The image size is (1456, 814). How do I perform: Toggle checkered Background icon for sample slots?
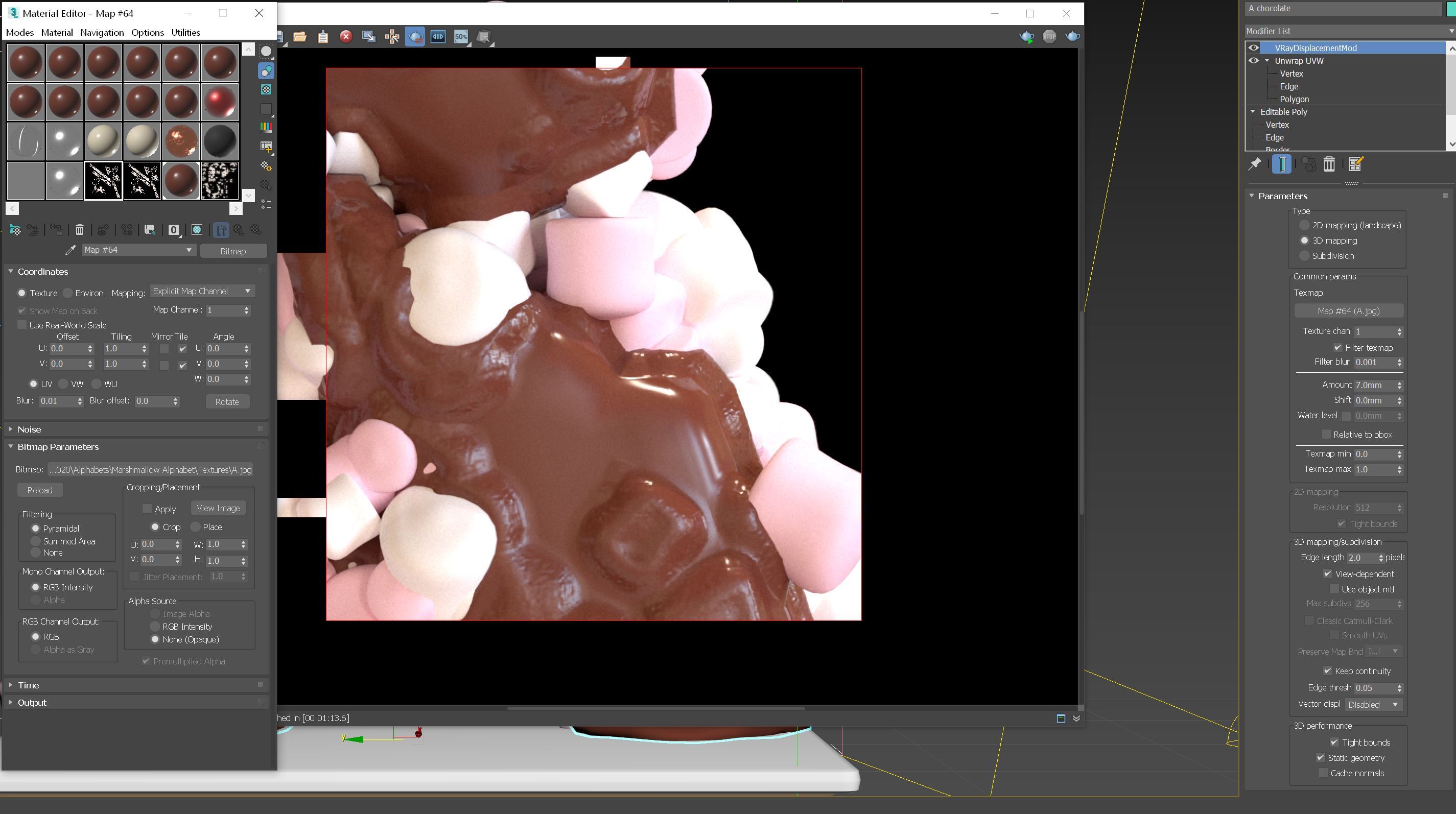coord(266,90)
